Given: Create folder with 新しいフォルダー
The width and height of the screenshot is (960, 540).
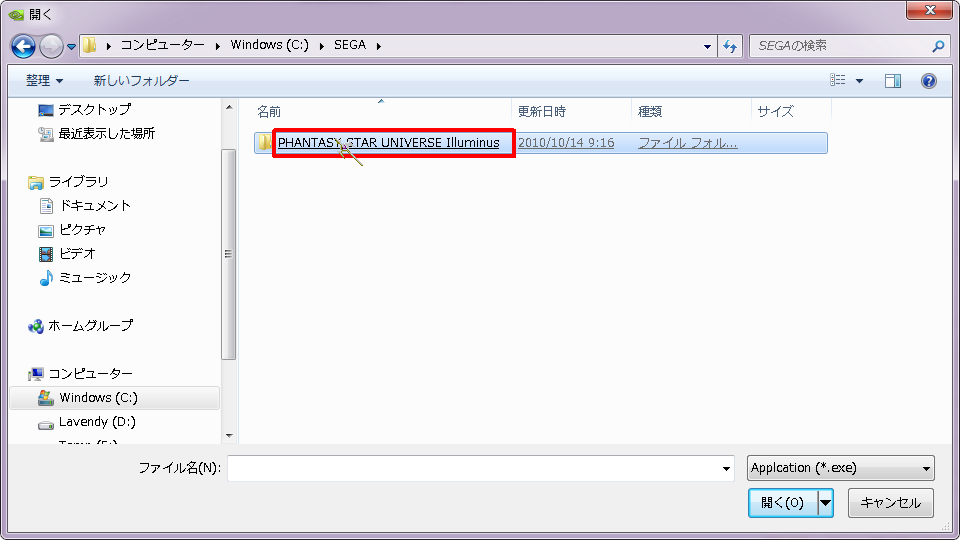Looking at the screenshot, I should 141,80.
